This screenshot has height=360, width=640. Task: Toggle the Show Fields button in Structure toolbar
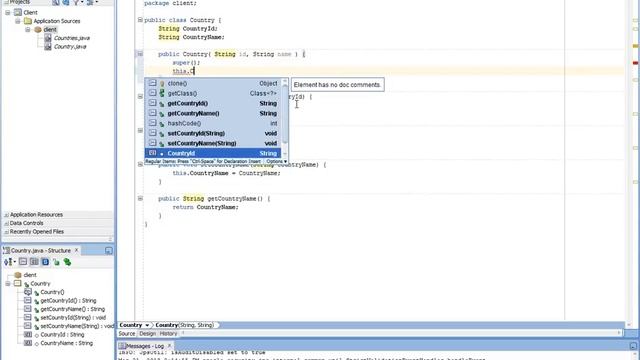coord(34,262)
